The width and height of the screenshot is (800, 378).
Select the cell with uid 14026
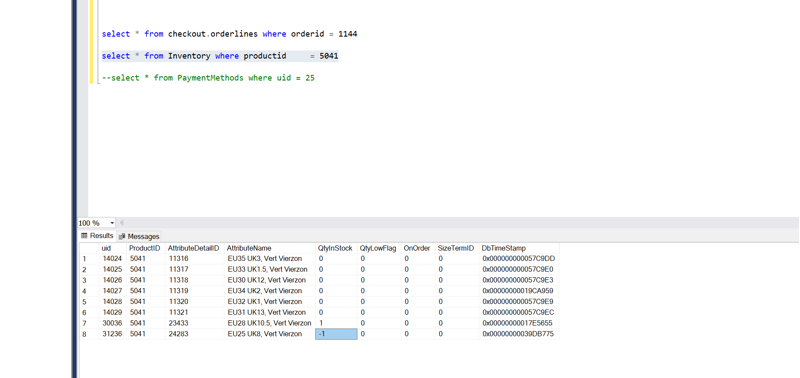click(x=112, y=280)
